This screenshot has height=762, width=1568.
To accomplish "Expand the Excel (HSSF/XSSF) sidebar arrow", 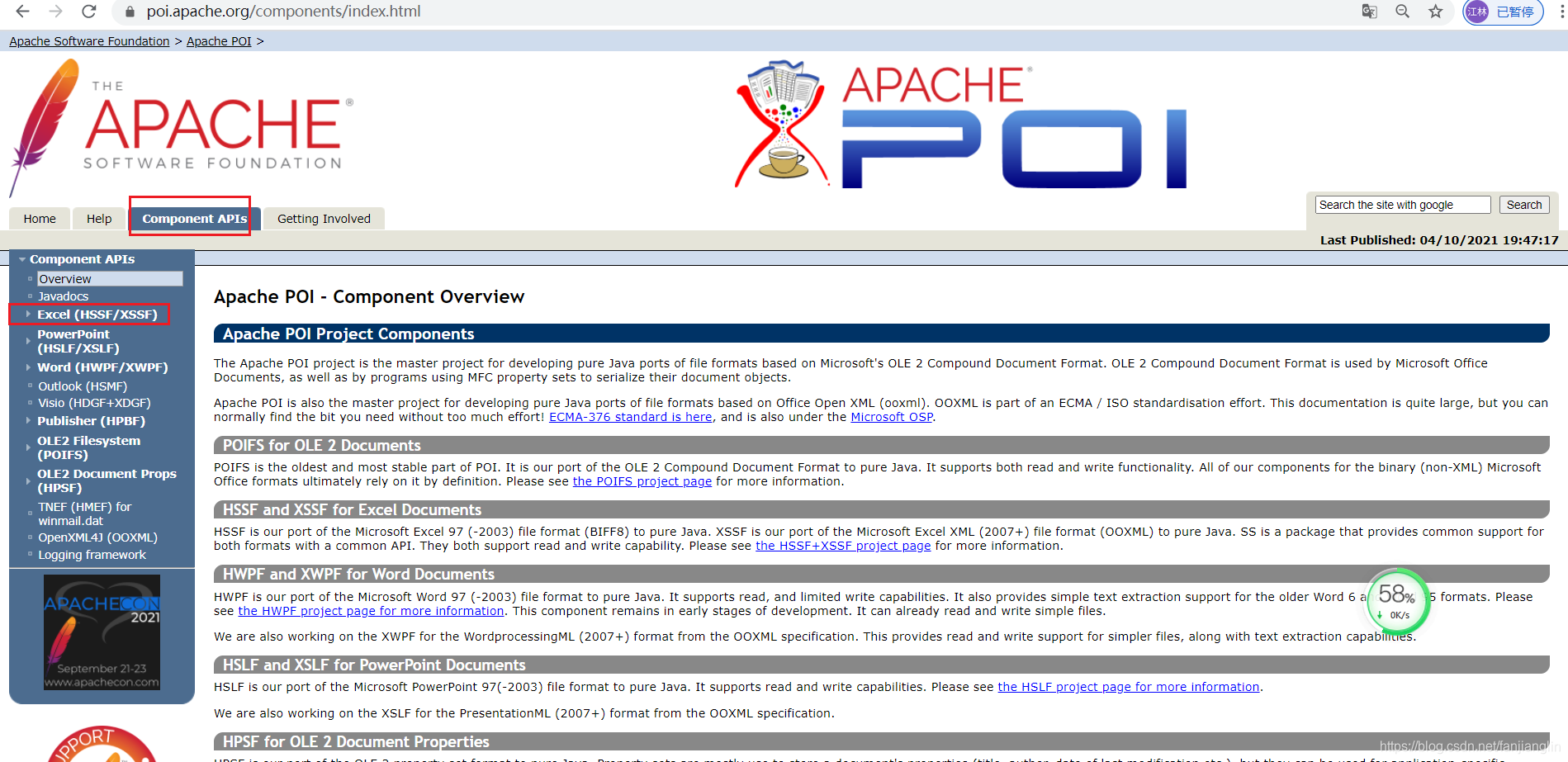I will pyautogui.click(x=28, y=315).
